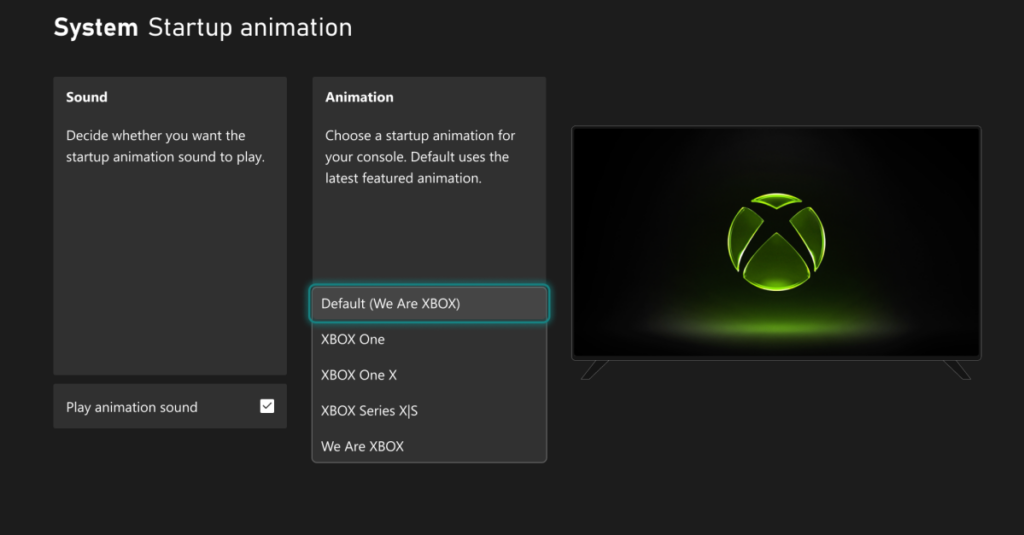Screen dimensions: 1024x535
Task: Click the TV preview's bottom bezel edge
Action: (776, 358)
